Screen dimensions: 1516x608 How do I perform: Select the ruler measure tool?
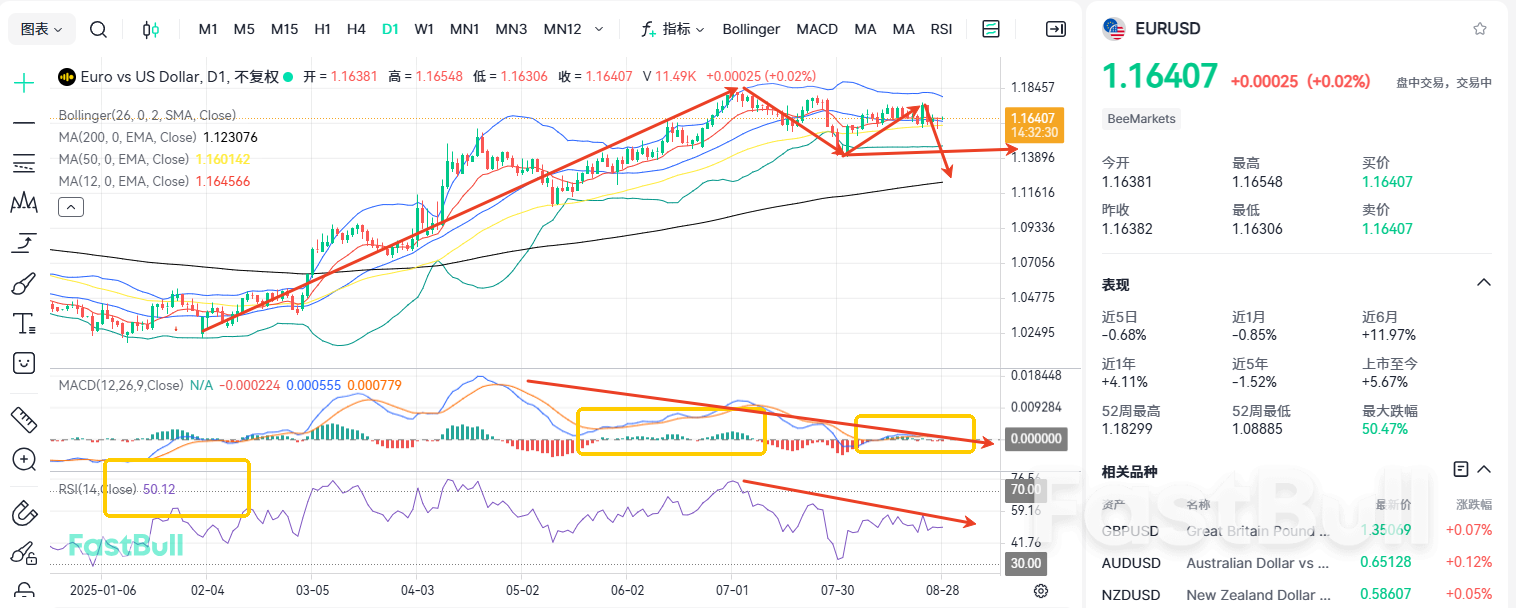coord(23,418)
